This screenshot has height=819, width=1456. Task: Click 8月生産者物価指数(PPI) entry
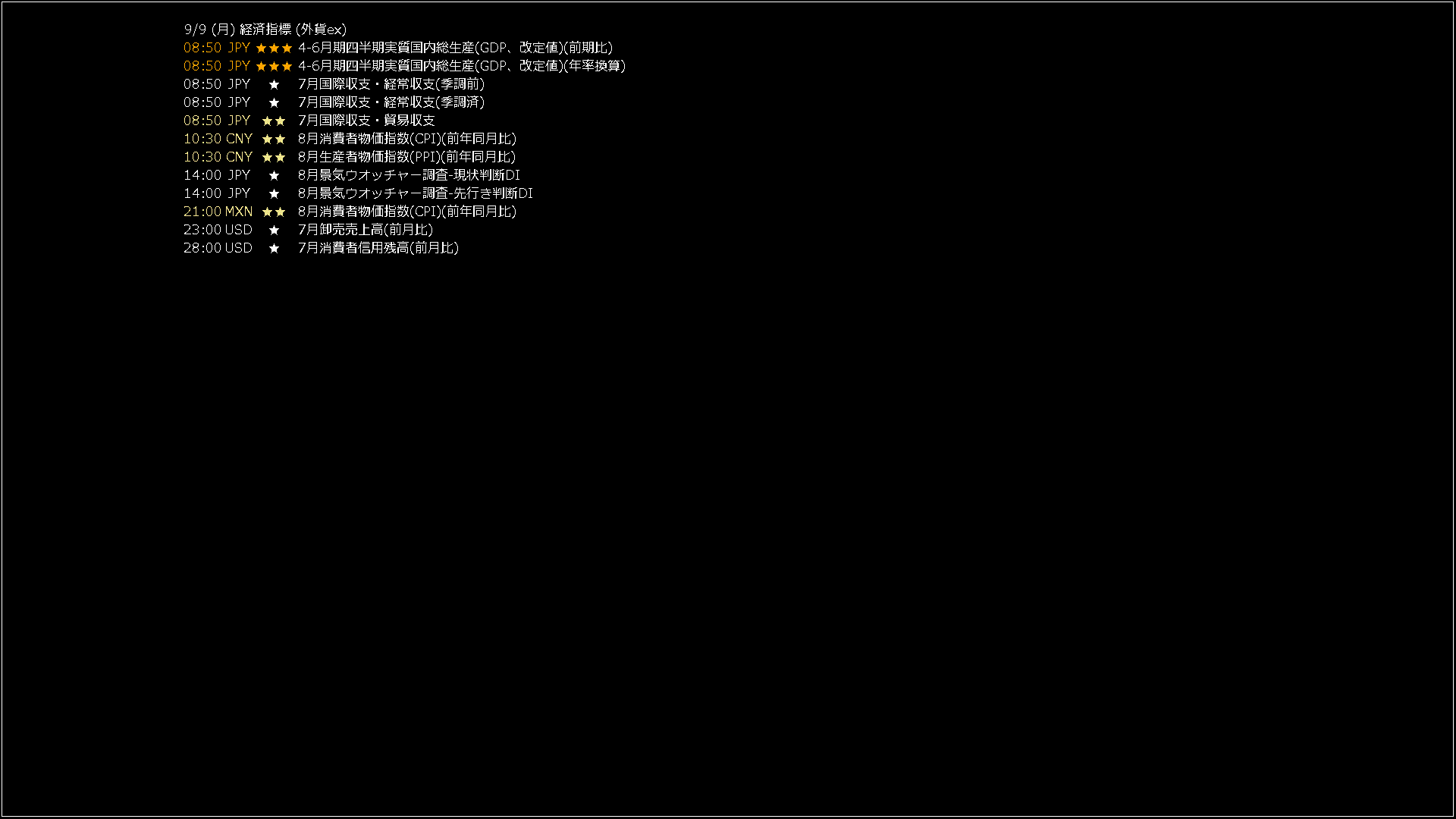406,157
